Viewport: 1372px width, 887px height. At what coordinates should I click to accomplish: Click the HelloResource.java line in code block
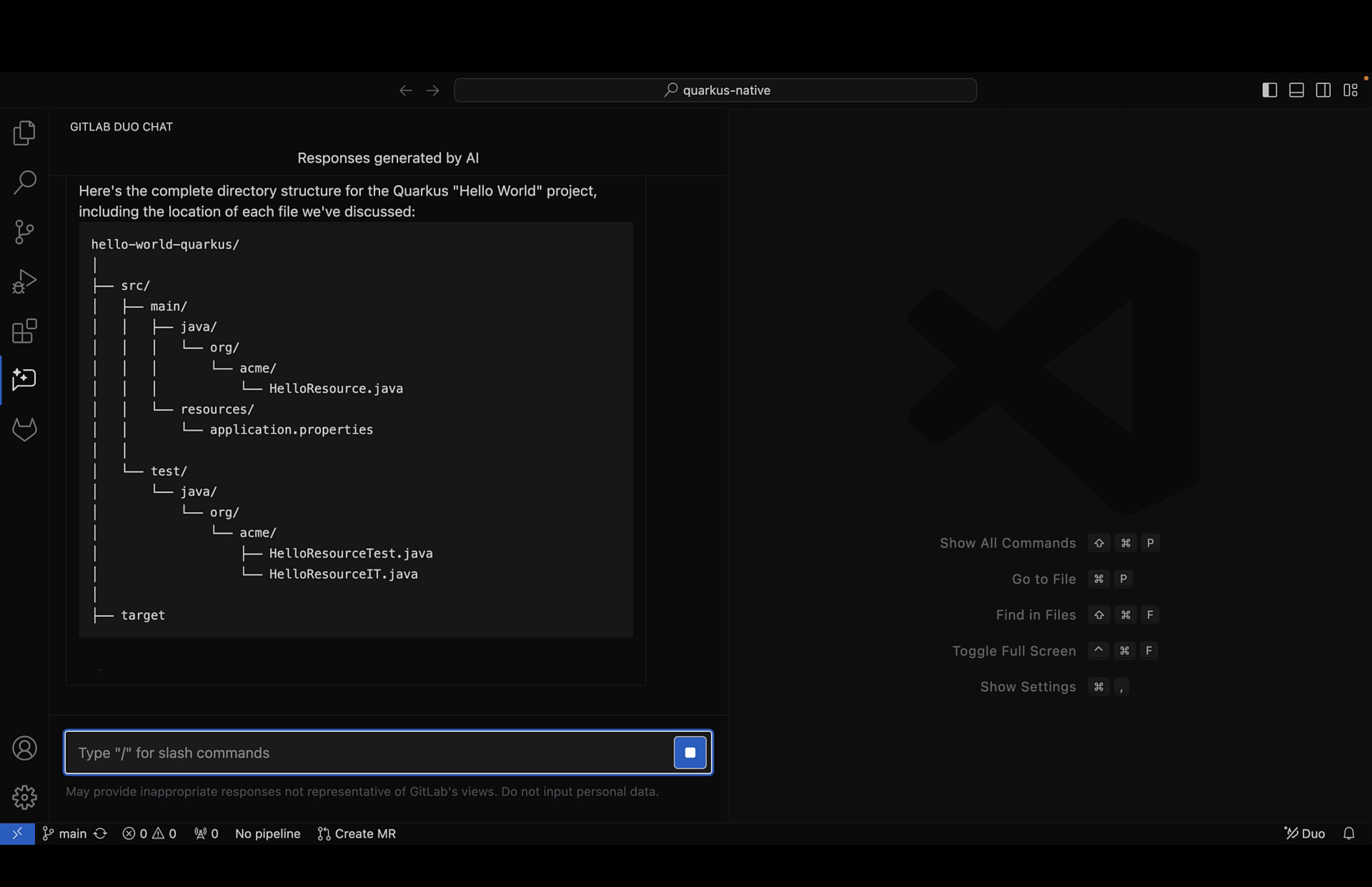click(336, 389)
